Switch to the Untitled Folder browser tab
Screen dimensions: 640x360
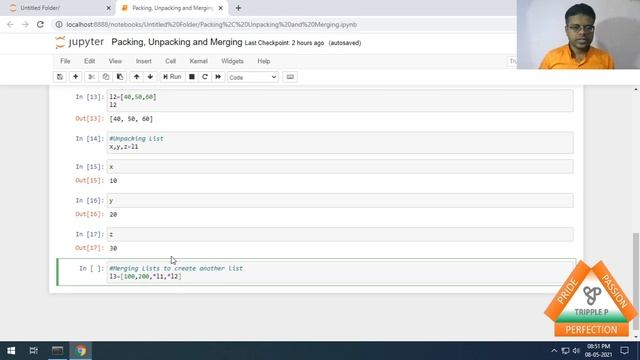click(57, 8)
